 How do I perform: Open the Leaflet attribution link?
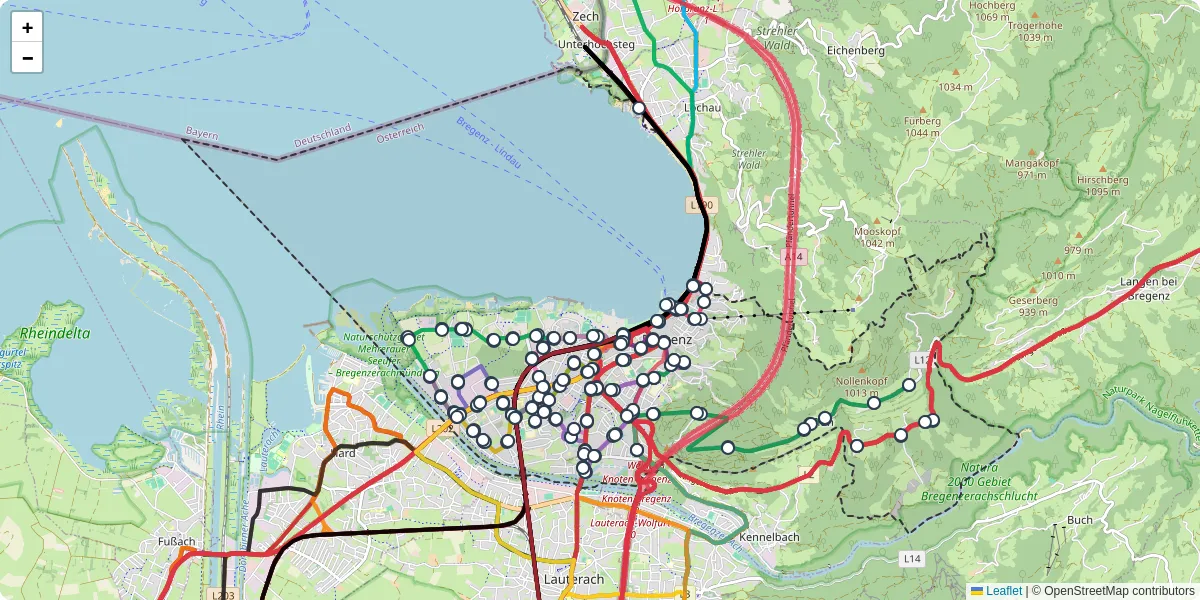pyautogui.click(x=997, y=591)
